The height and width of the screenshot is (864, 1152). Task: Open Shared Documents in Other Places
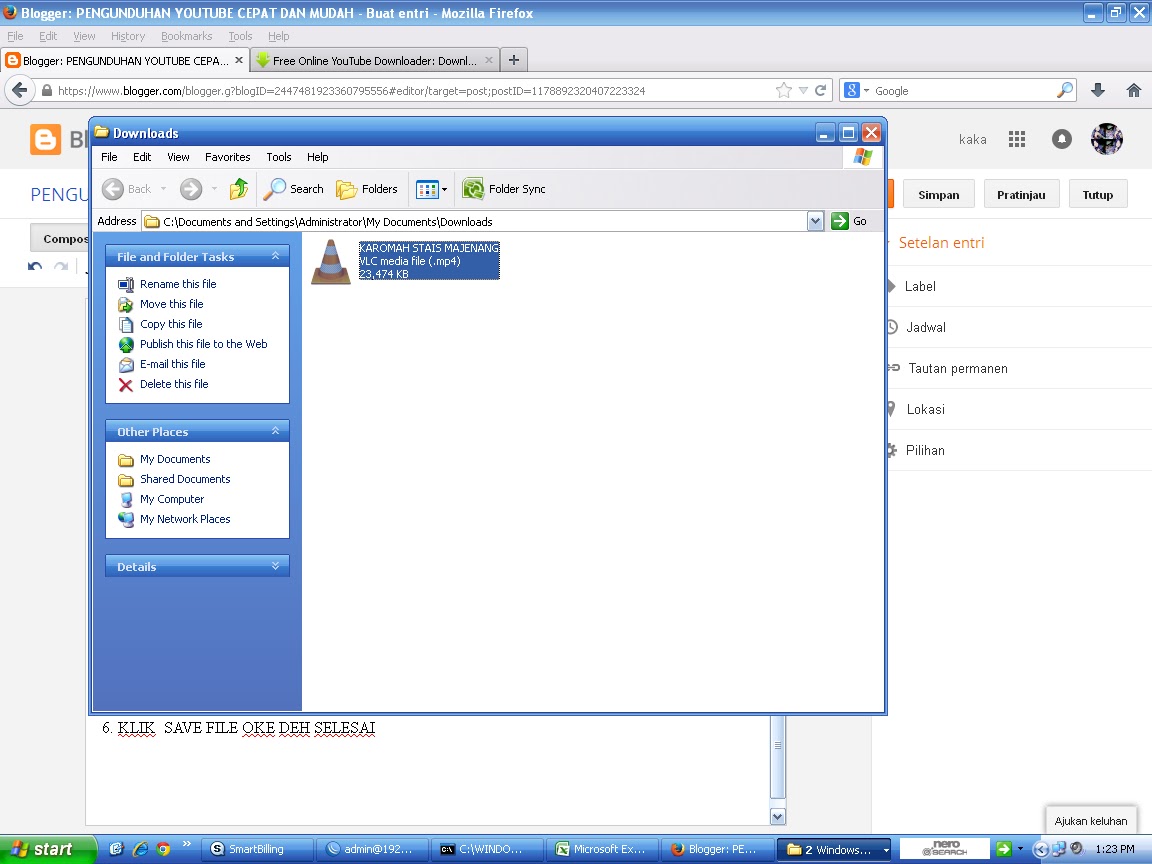[185, 479]
